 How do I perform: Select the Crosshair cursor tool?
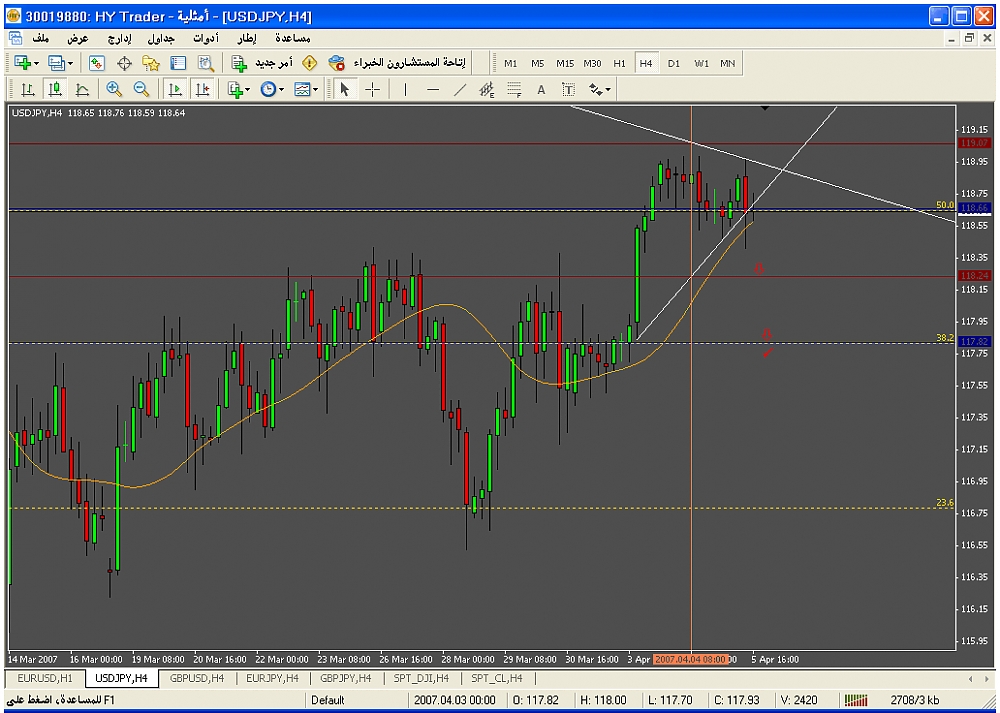pyautogui.click(x=372, y=89)
